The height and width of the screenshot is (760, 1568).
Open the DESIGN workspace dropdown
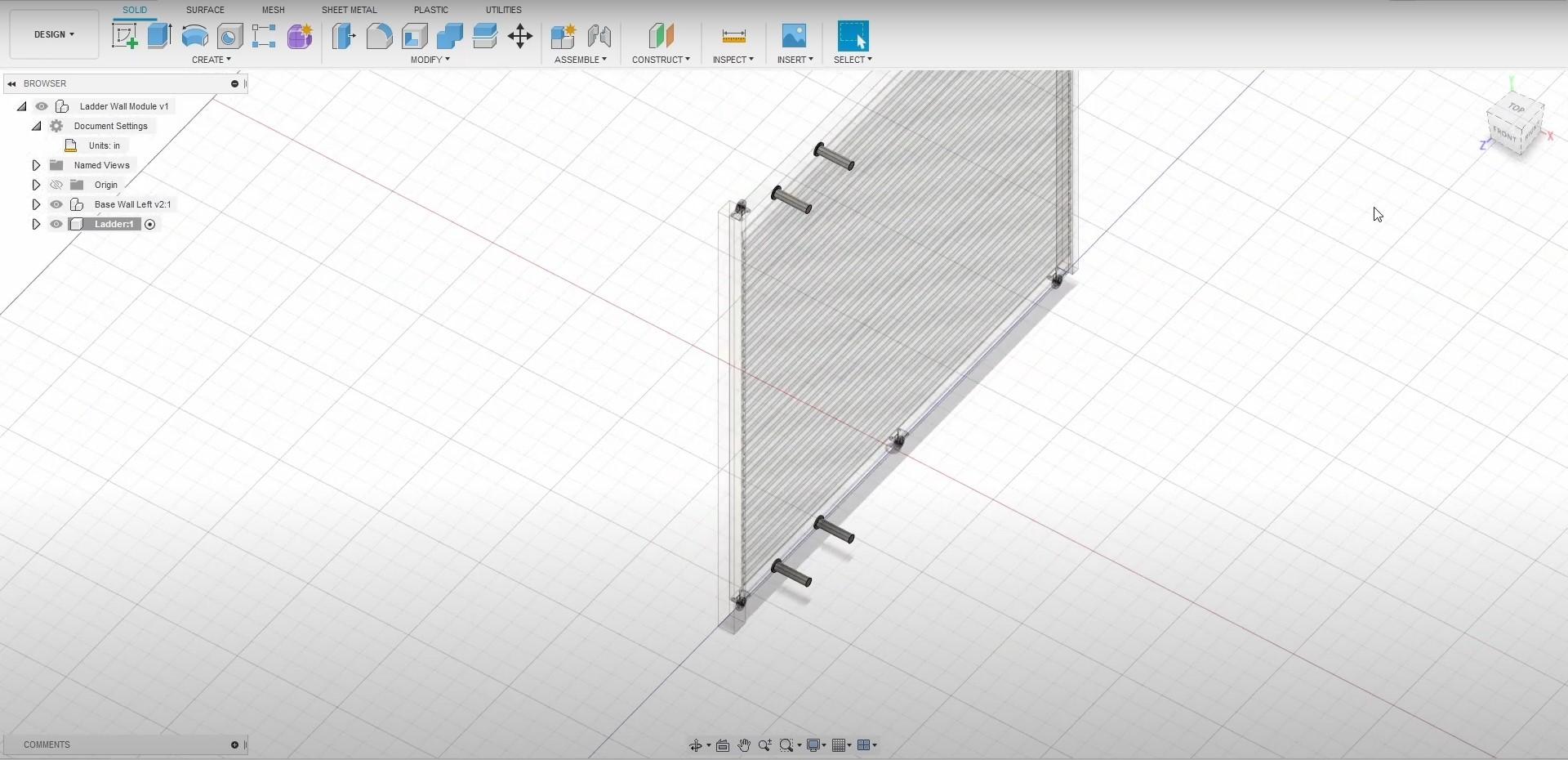click(54, 34)
